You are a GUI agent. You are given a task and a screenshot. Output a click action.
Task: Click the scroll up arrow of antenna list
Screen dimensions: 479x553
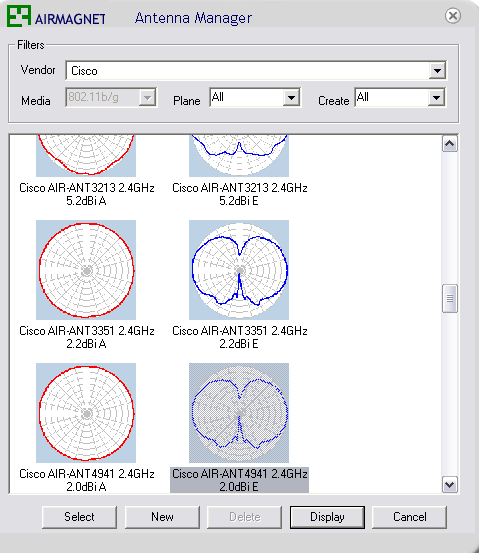[450, 144]
